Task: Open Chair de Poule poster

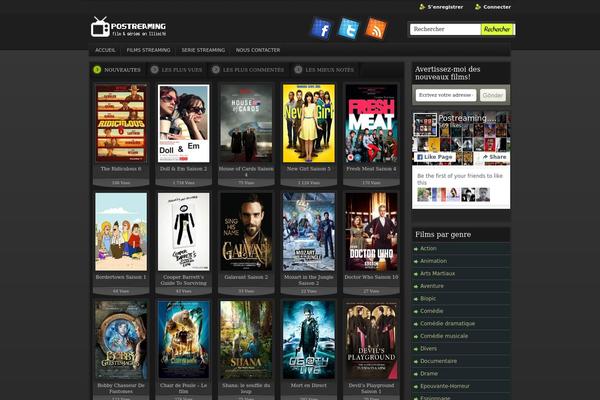Action: (184, 340)
